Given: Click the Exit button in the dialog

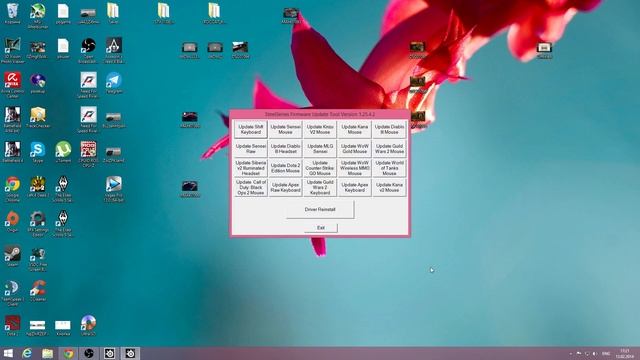Looking at the screenshot, I should (x=321, y=228).
